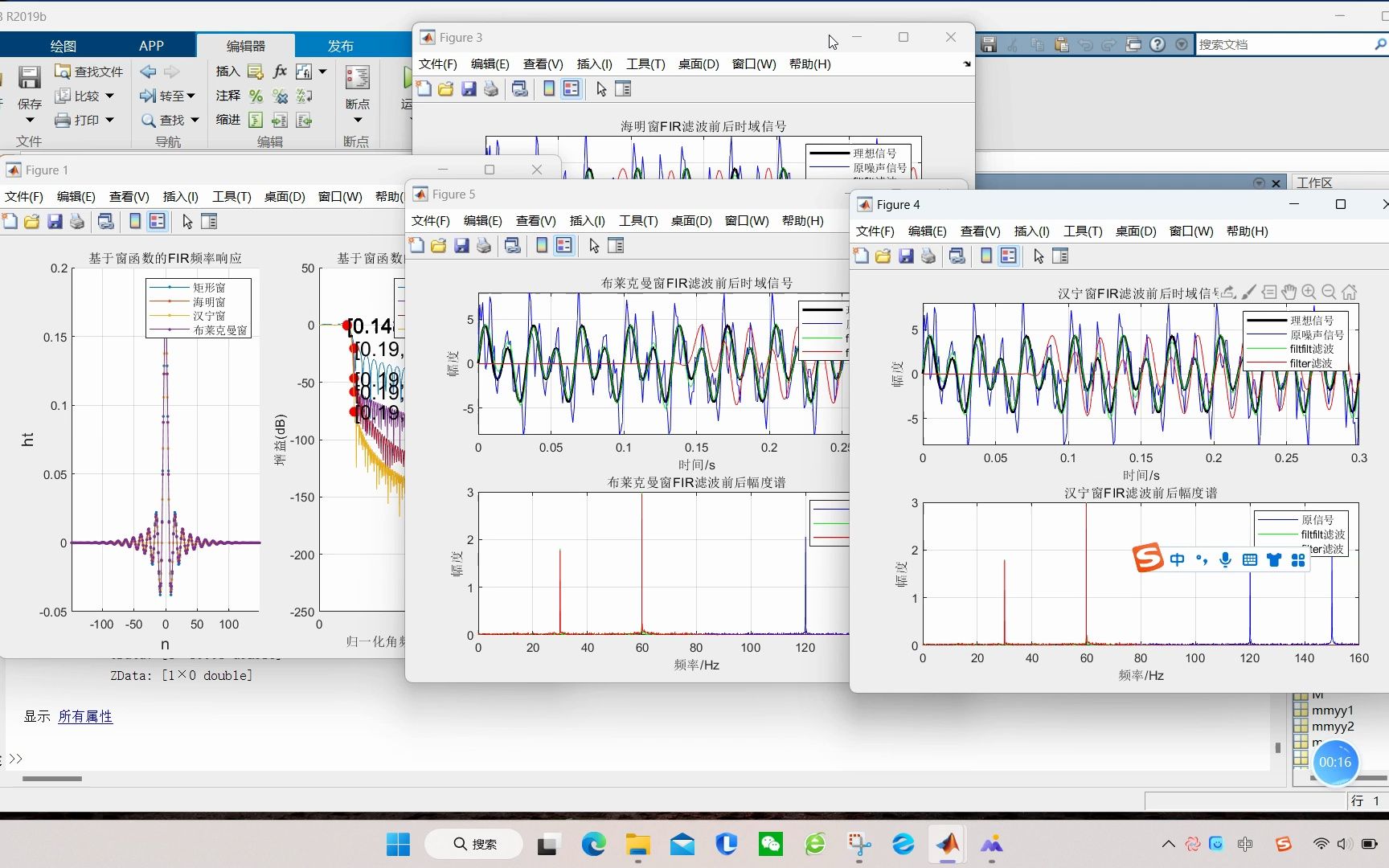Viewport: 1389px width, 868px height.
Task: Restore view home icon on Figure 4 axes
Action: click(1350, 292)
